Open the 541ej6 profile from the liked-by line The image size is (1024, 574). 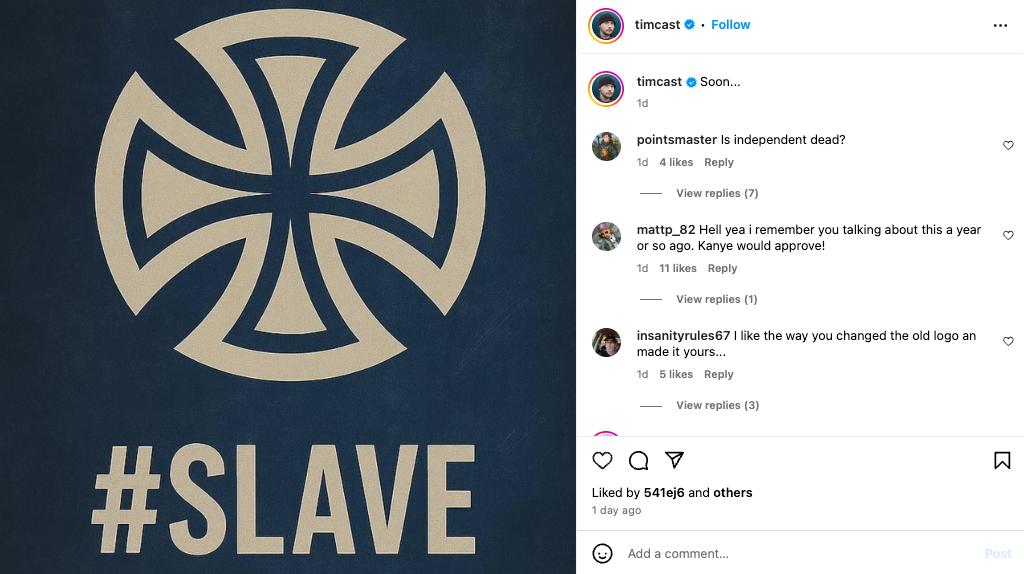664,492
